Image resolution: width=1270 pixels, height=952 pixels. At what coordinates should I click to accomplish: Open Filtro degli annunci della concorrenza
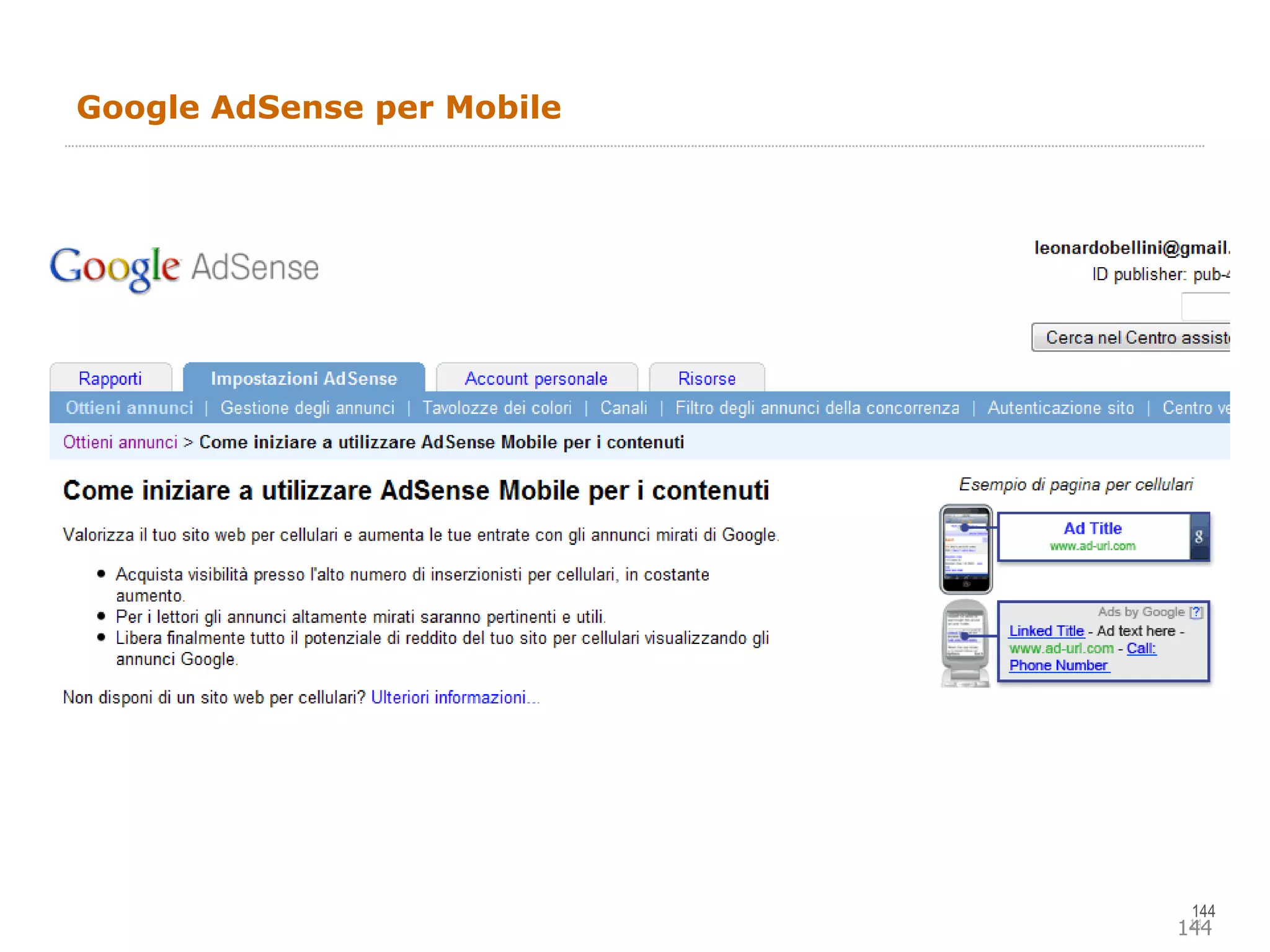point(817,408)
